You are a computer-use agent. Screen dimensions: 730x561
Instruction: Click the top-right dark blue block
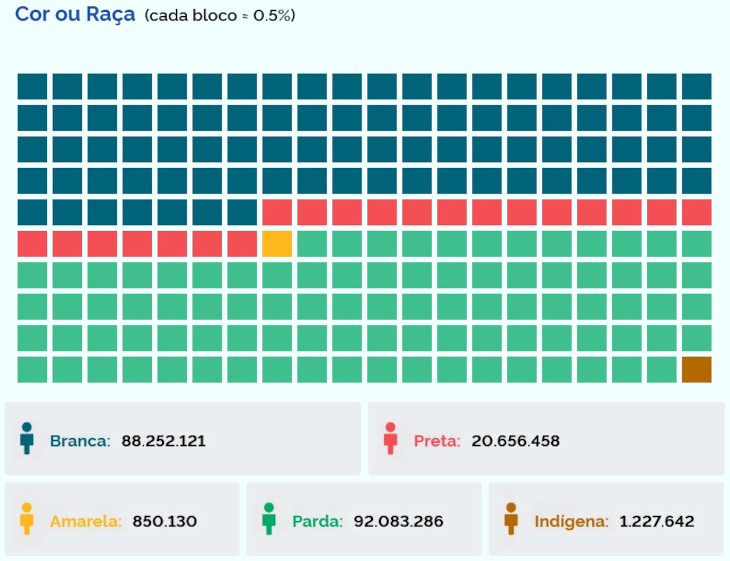(x=696, y=86)
